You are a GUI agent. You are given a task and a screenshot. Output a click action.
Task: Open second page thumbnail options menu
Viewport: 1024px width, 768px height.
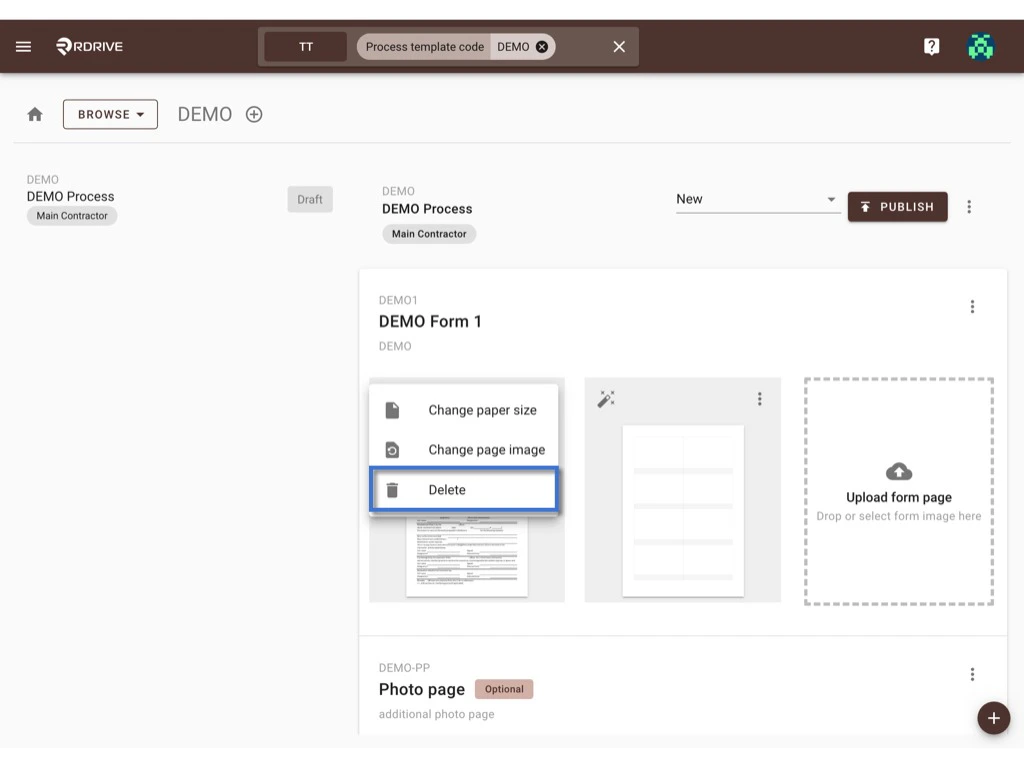point(760,399)
